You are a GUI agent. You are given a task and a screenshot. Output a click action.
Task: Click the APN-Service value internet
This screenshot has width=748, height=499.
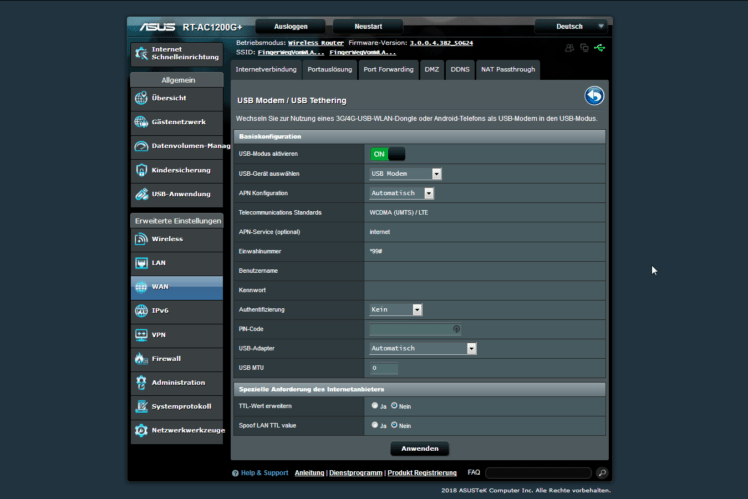380,232
